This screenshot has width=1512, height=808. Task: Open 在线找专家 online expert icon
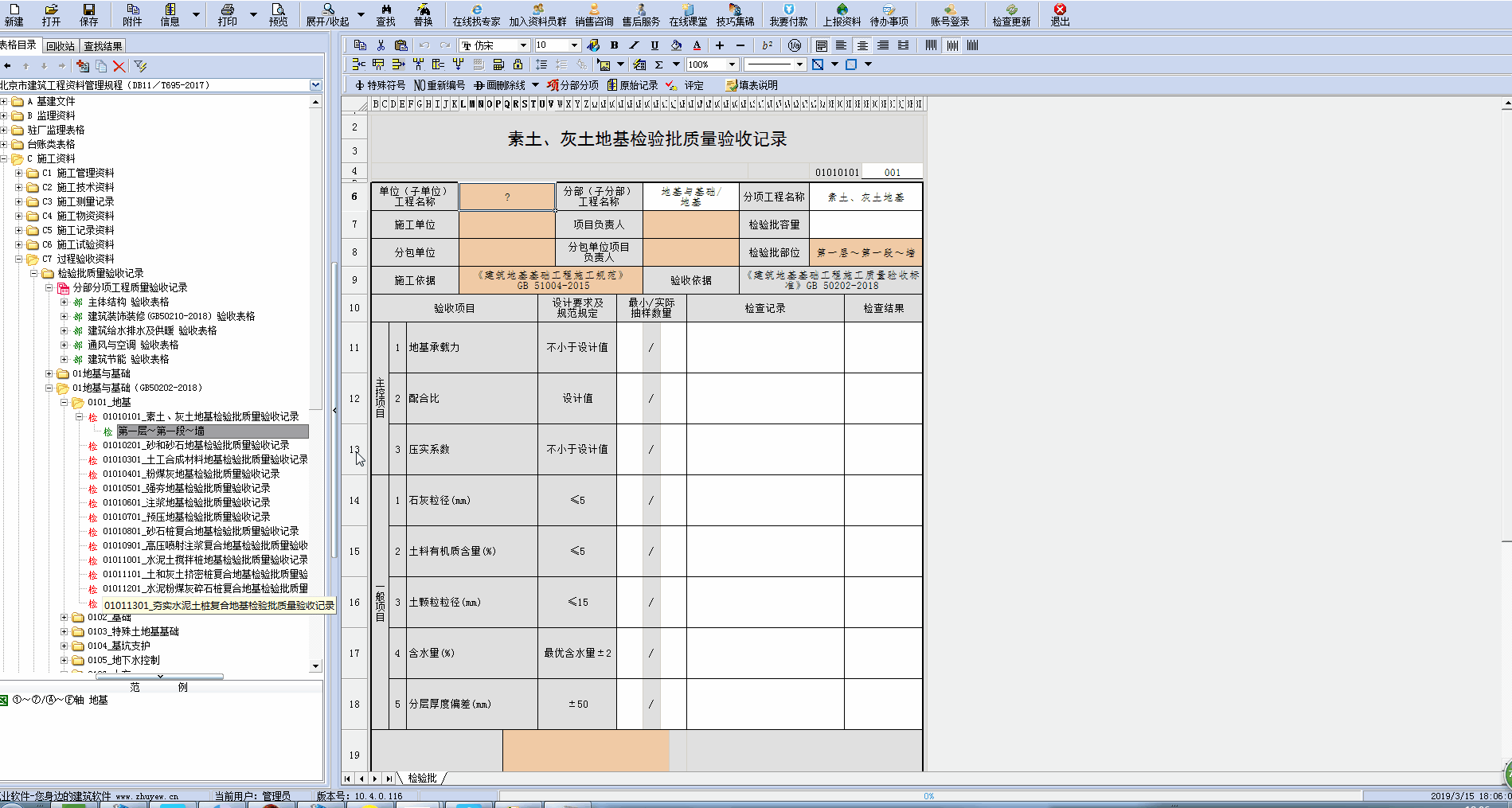click(476, 14)
